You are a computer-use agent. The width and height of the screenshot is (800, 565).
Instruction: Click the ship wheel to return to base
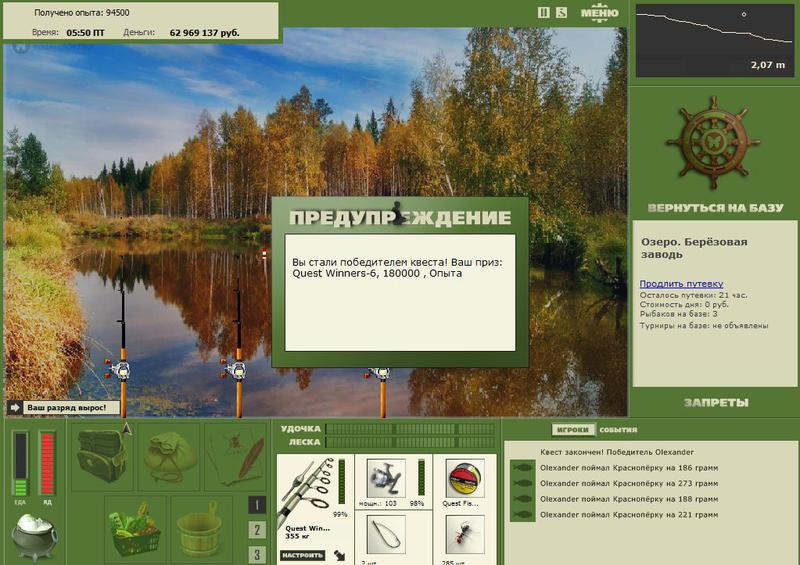click(713, 141)
